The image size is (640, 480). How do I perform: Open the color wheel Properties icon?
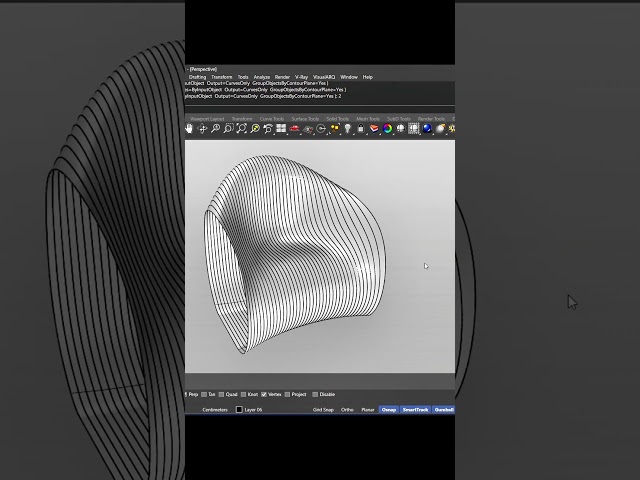coord(387,129)
